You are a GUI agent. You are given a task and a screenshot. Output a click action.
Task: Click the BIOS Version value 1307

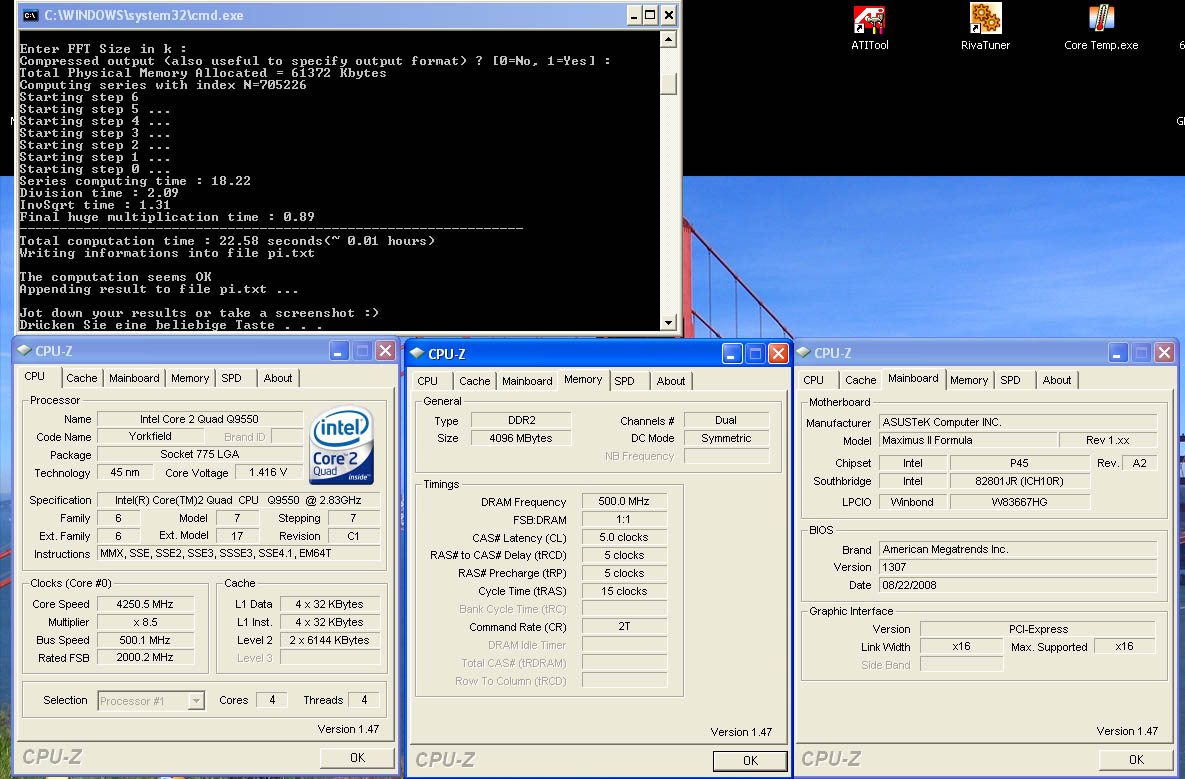pos(1018,567)
